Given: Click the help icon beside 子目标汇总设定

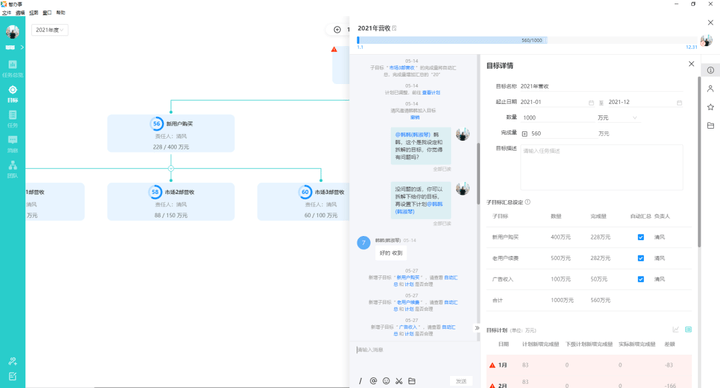Looking at the screenshot, I should point(528,202).
